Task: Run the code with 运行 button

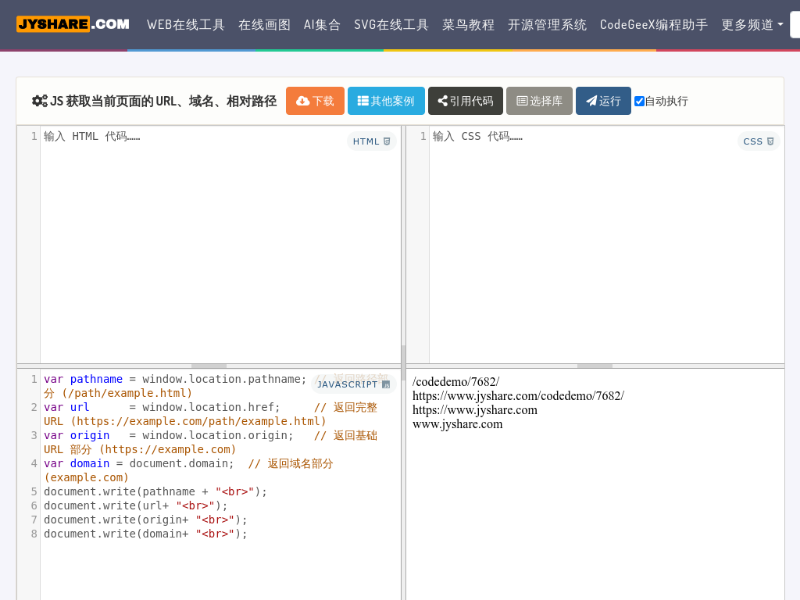Action: (603, 101)
